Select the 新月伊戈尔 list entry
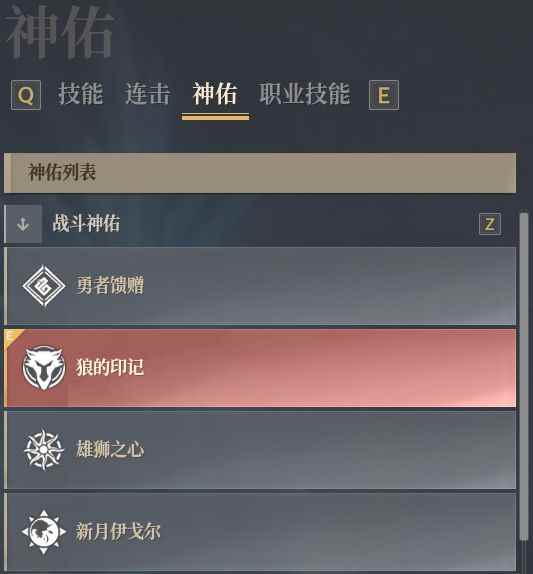 [x=260, y=533]
